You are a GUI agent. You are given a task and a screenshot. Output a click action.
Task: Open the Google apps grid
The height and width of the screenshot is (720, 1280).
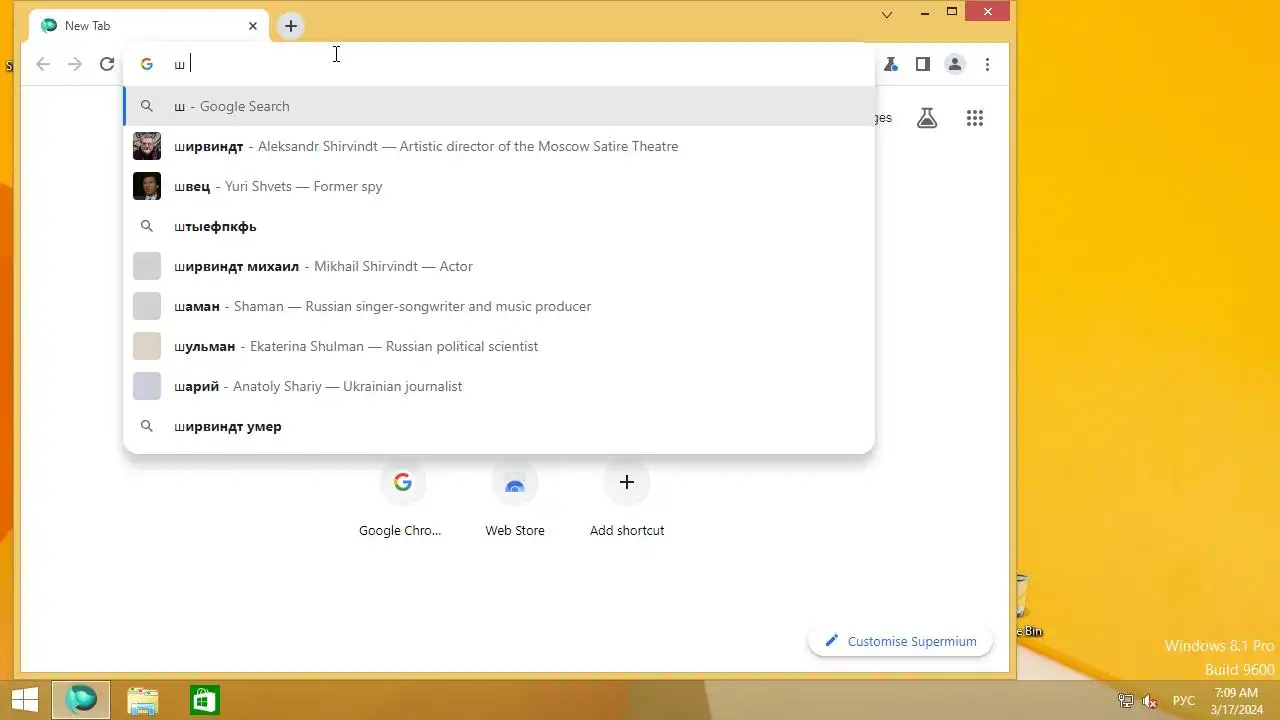pyautogui.click(x=975, y=118)
